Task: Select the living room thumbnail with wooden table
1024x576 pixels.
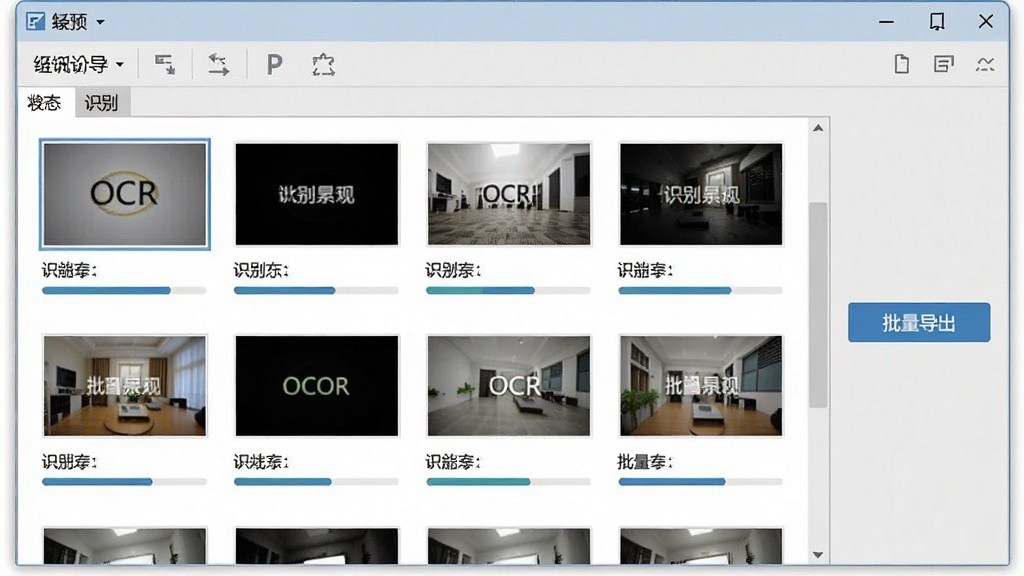Action: pos(125,385)
